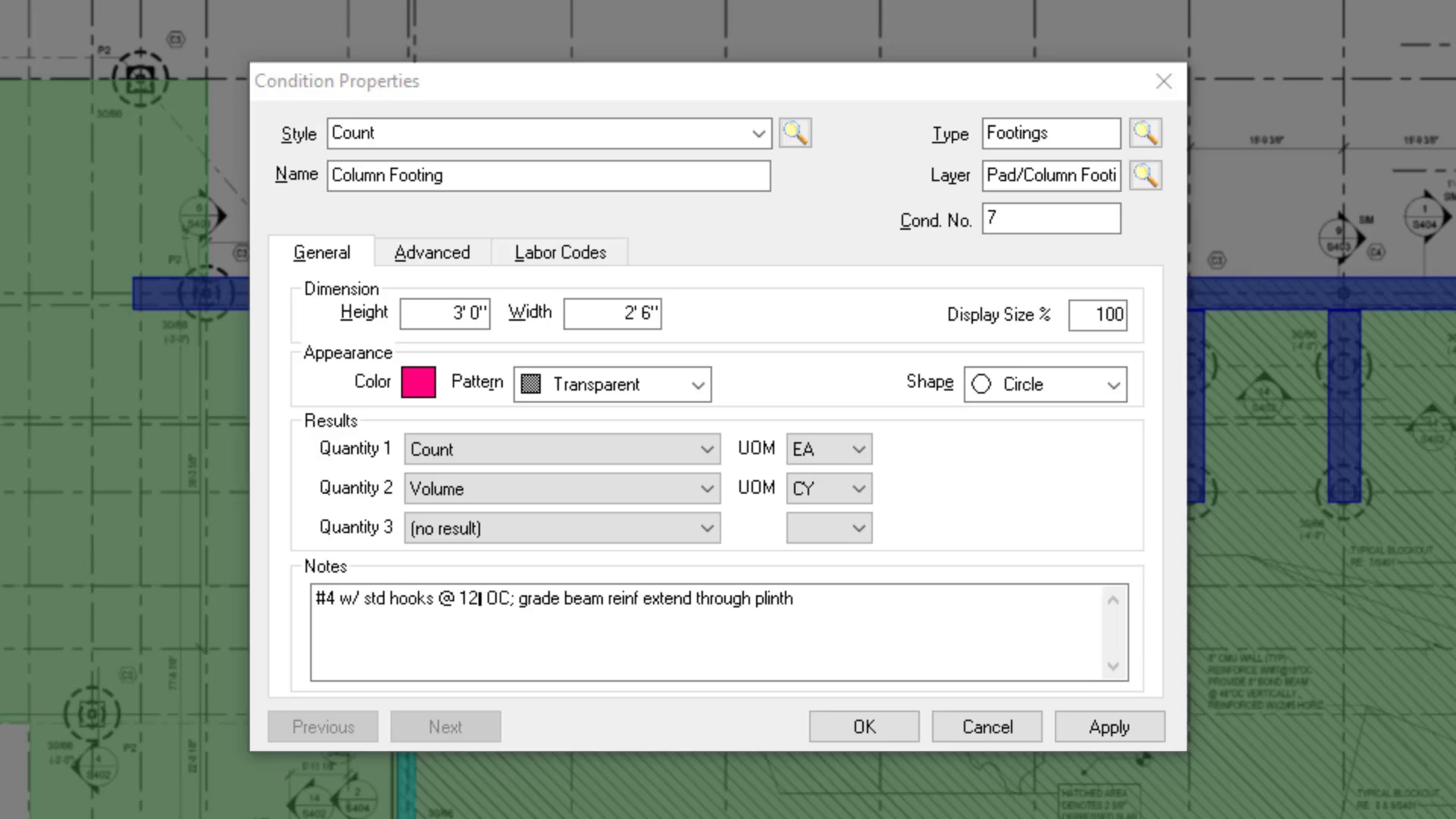Click the Cancel button
1456x819 pixels.
[987, 727]
